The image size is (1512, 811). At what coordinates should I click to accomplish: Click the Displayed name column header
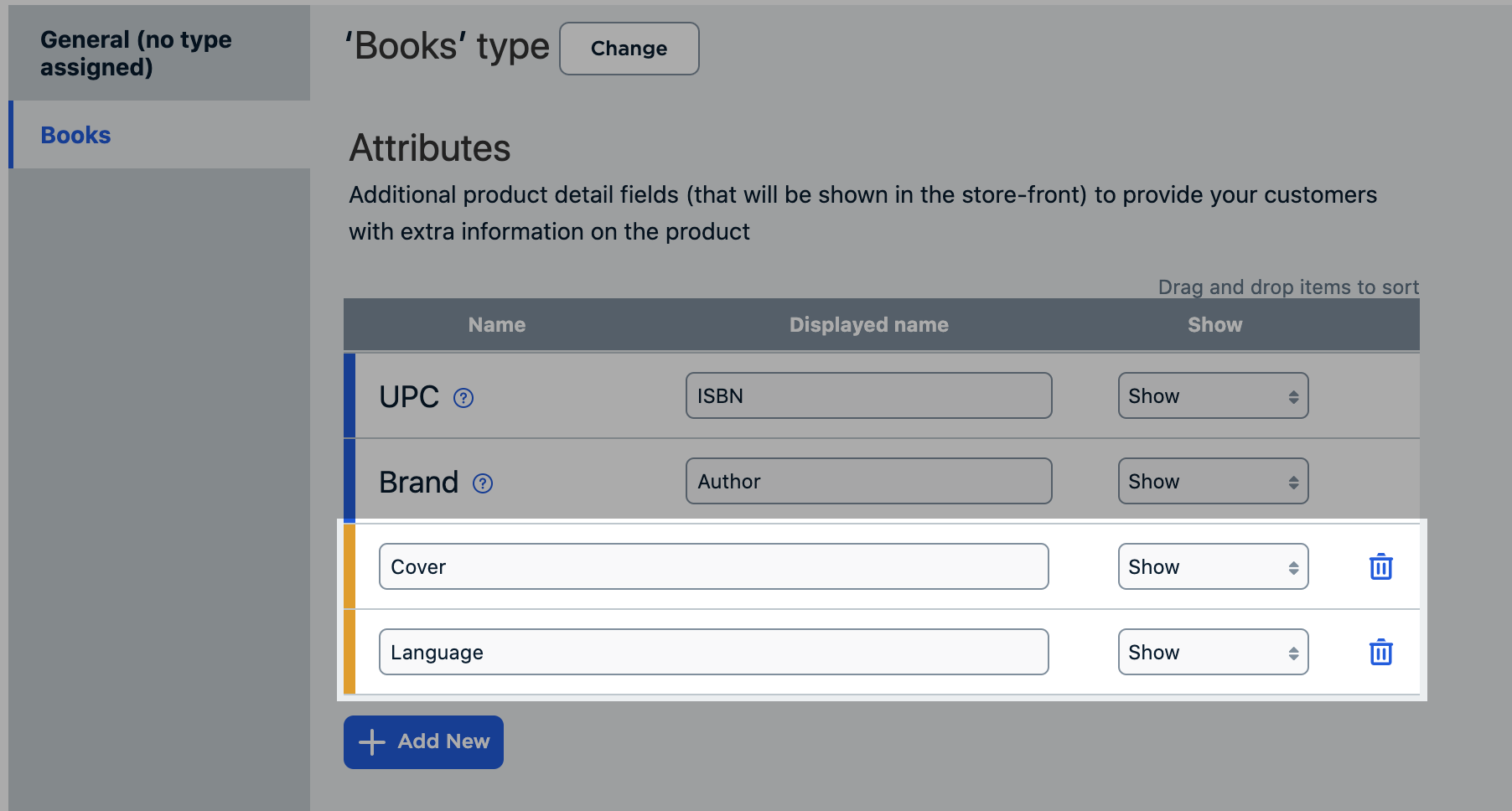pos(868,325)
